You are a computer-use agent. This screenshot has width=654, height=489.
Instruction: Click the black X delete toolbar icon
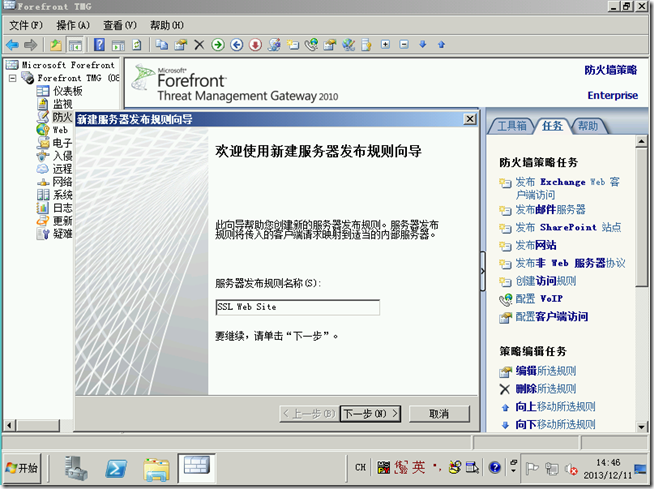[x=199, y=45]
